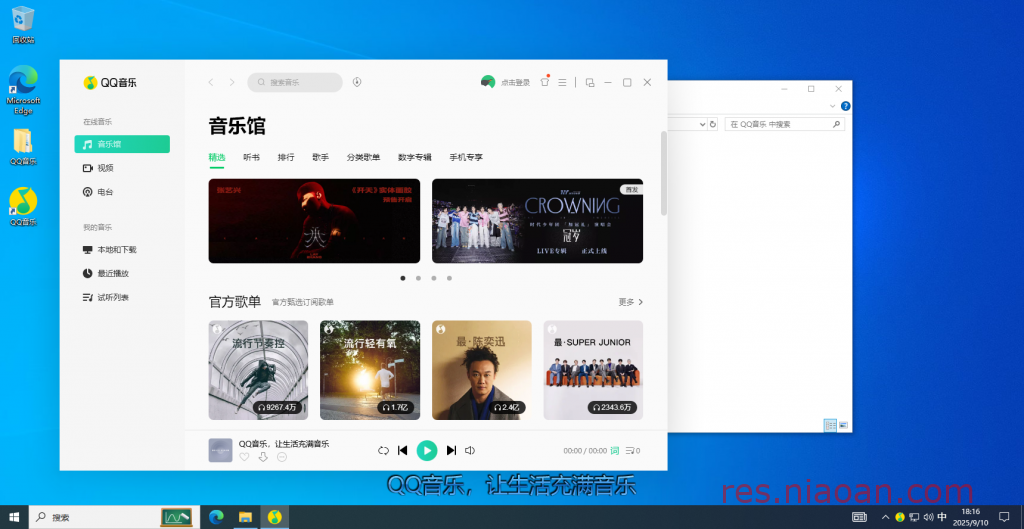Click the QQ Music vertical scrollbar
1024x529 pixels.
pos(664,173)
